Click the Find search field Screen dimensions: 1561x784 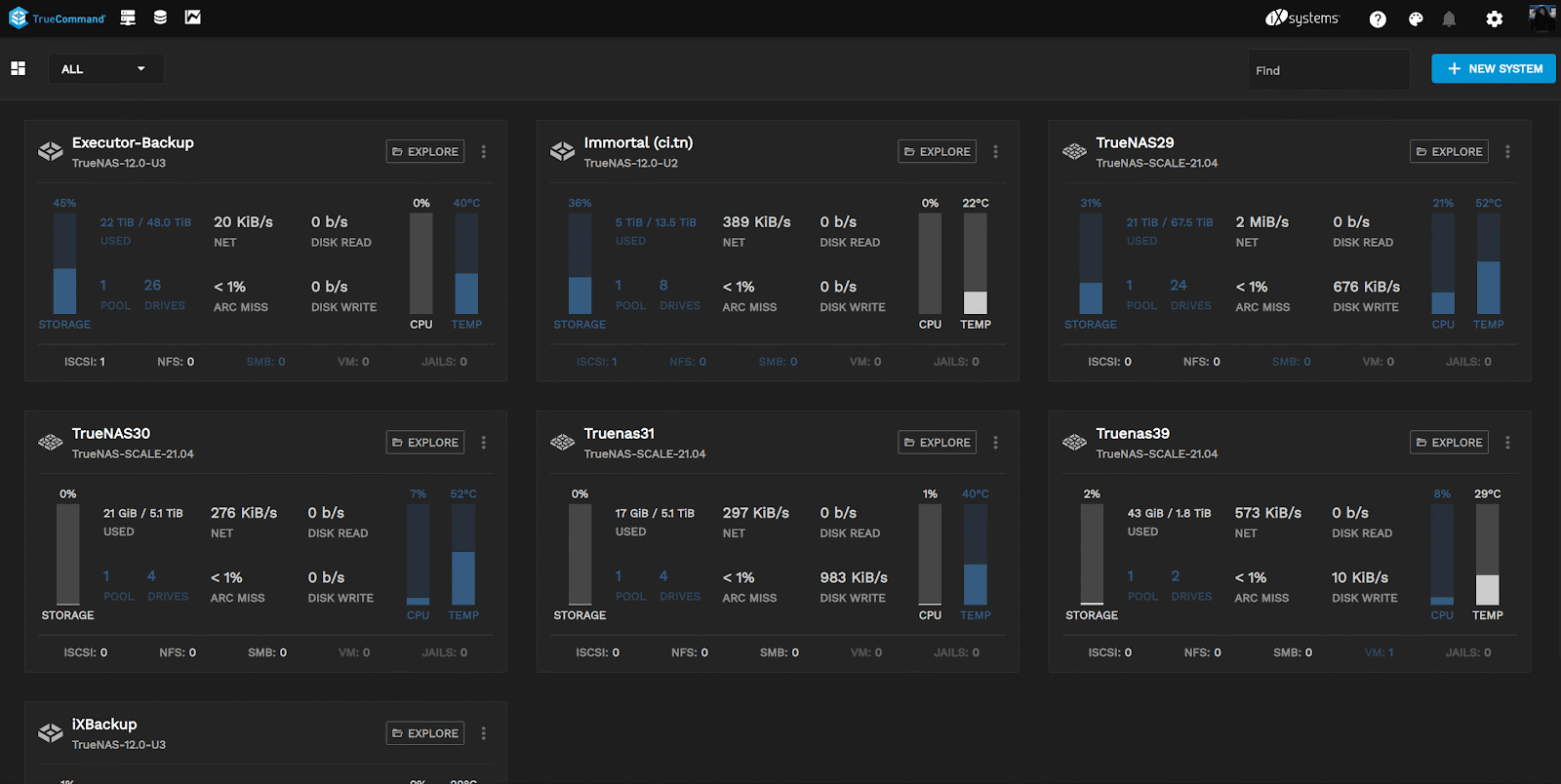[1329, 70]
